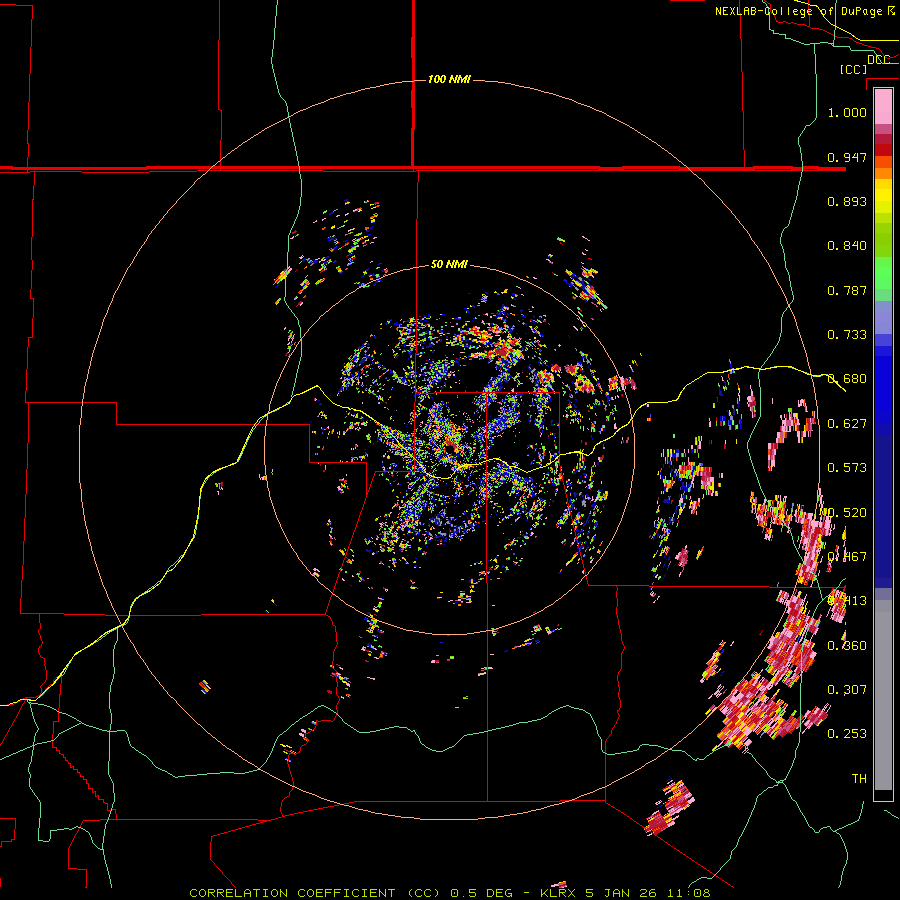Click the 1.000 color scale value

(847, 112)
